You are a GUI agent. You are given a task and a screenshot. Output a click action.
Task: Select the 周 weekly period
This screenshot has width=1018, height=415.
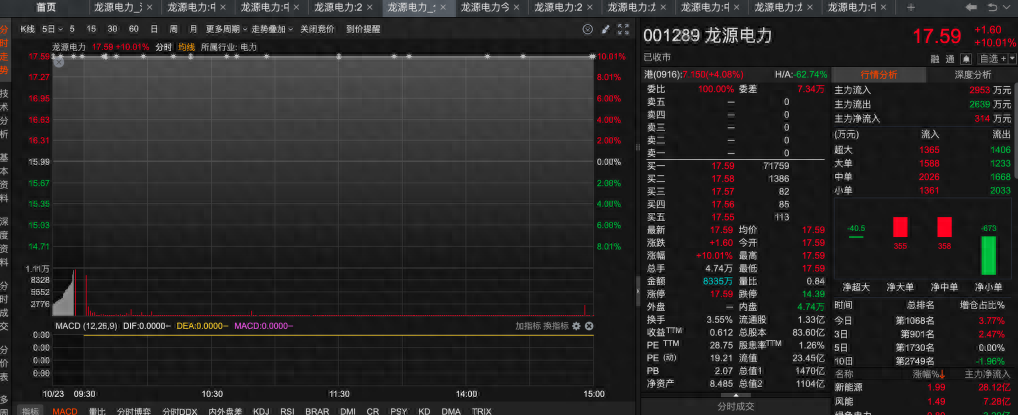(x=173, y=29)
